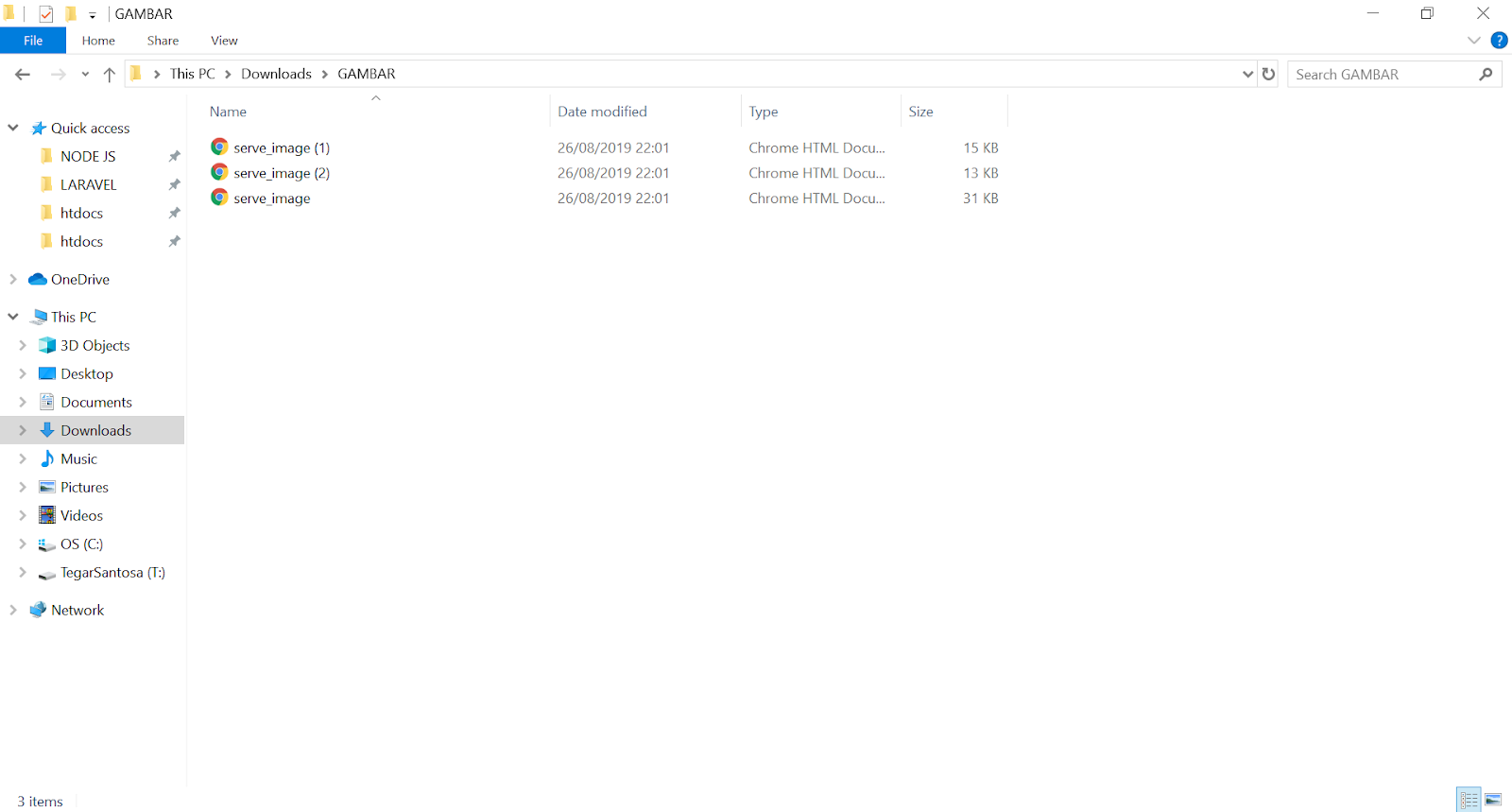Switch to Large icons view layout
The height and width of the screenshot is (812, 1512).
(1493, 800)
